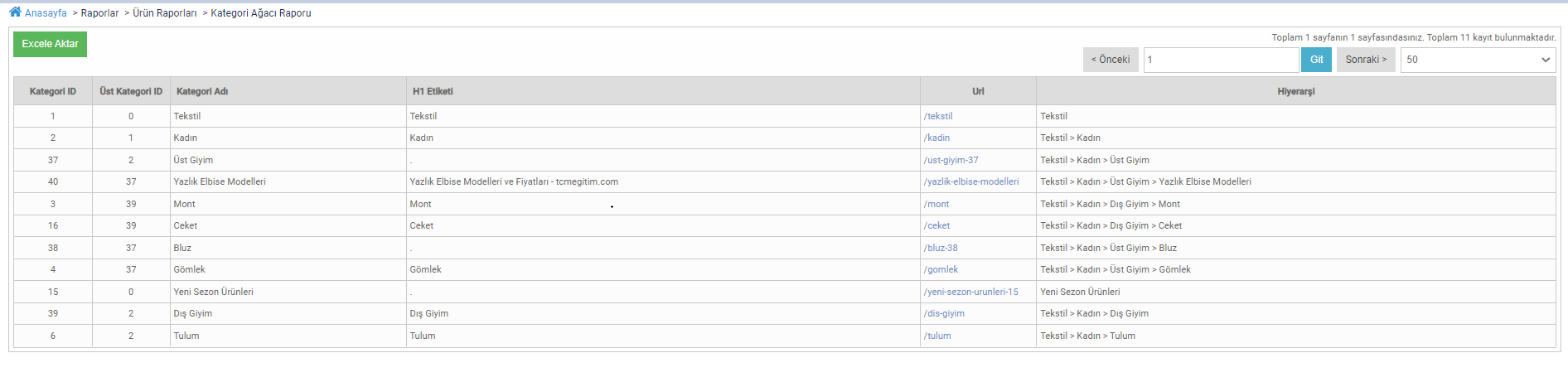
Task: Click hierarchy 'Tekstil > Kadın > Üst Giyim > Bluz'
Action: point(1108,248)
